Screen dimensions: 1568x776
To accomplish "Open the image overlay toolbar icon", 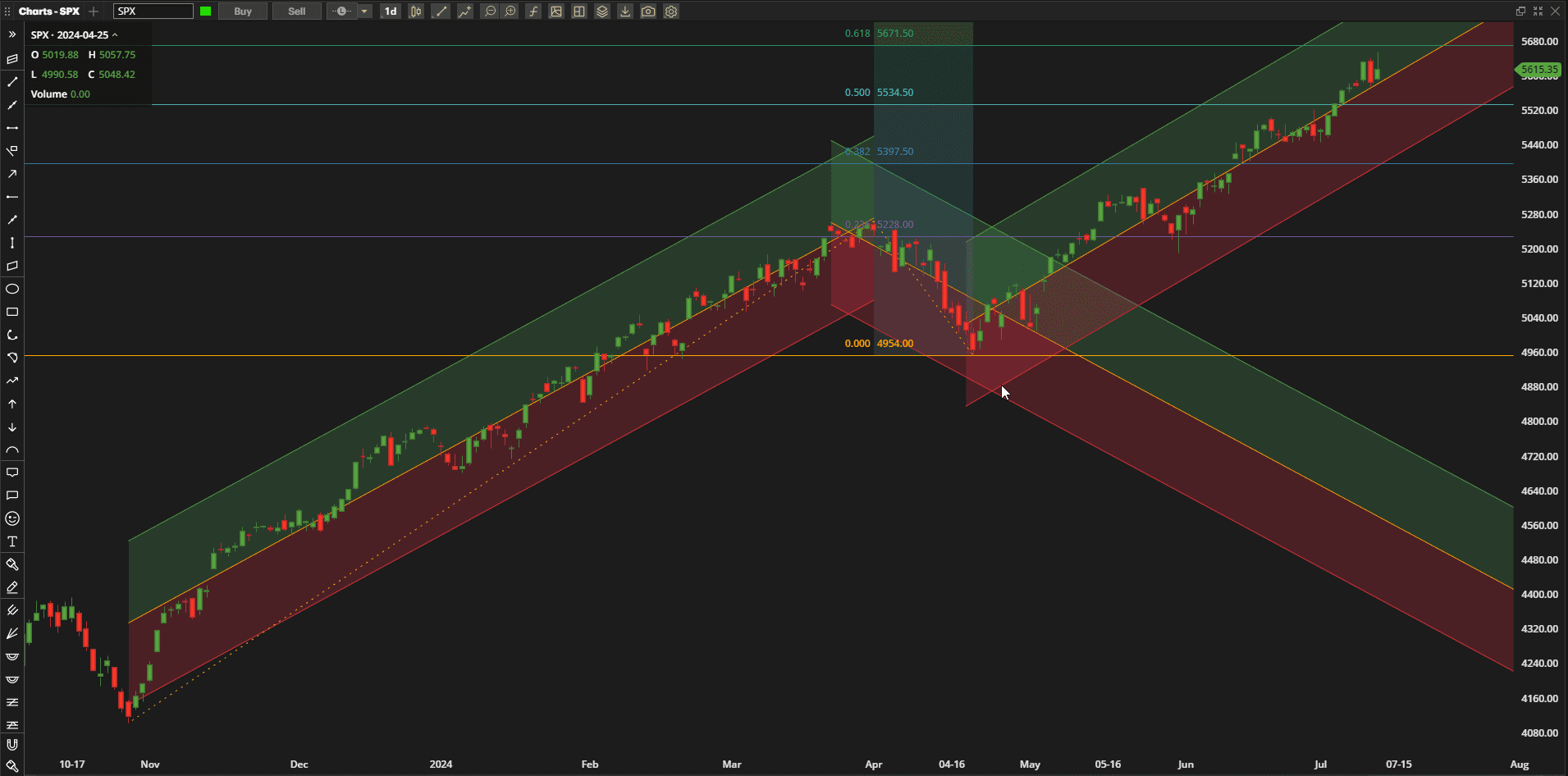I will point(556,11).
